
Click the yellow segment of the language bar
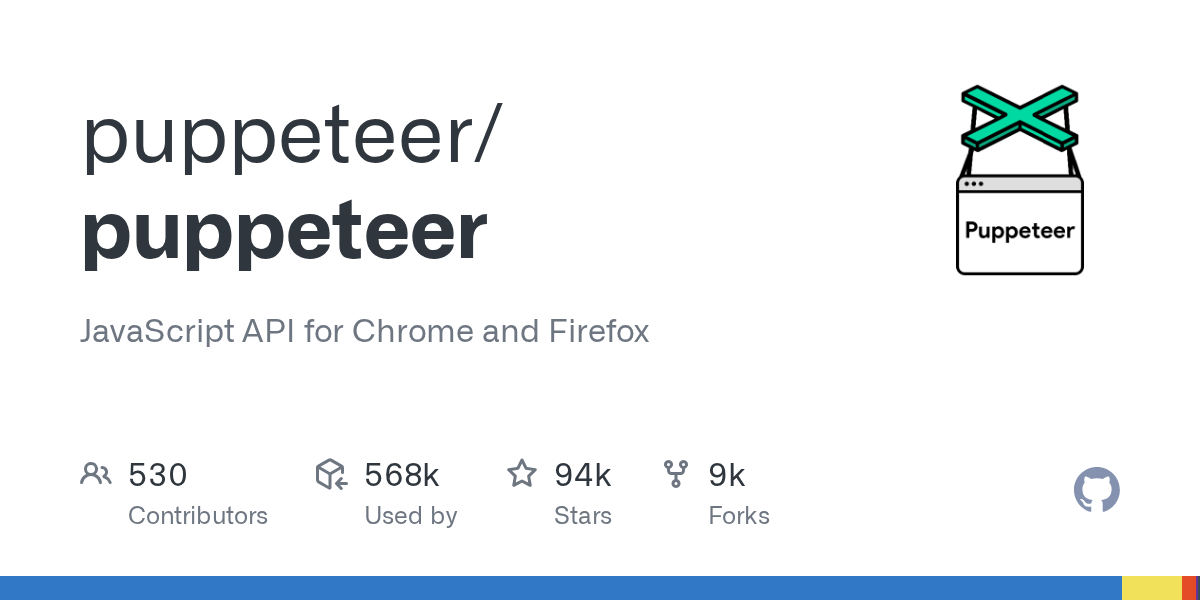pos(1151,588)
